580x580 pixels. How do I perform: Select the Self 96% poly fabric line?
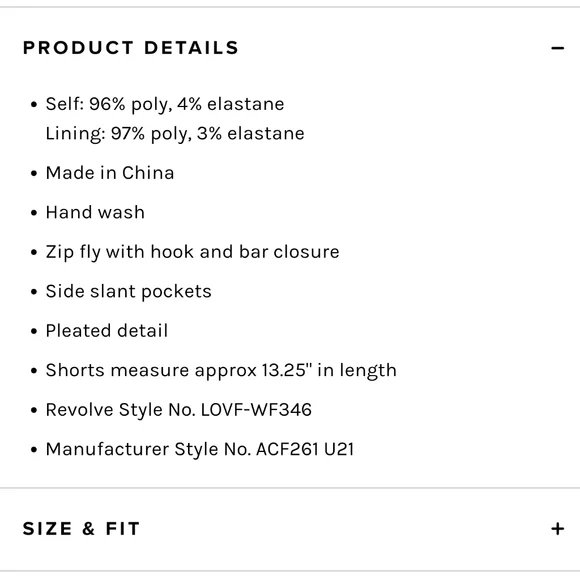165,104
